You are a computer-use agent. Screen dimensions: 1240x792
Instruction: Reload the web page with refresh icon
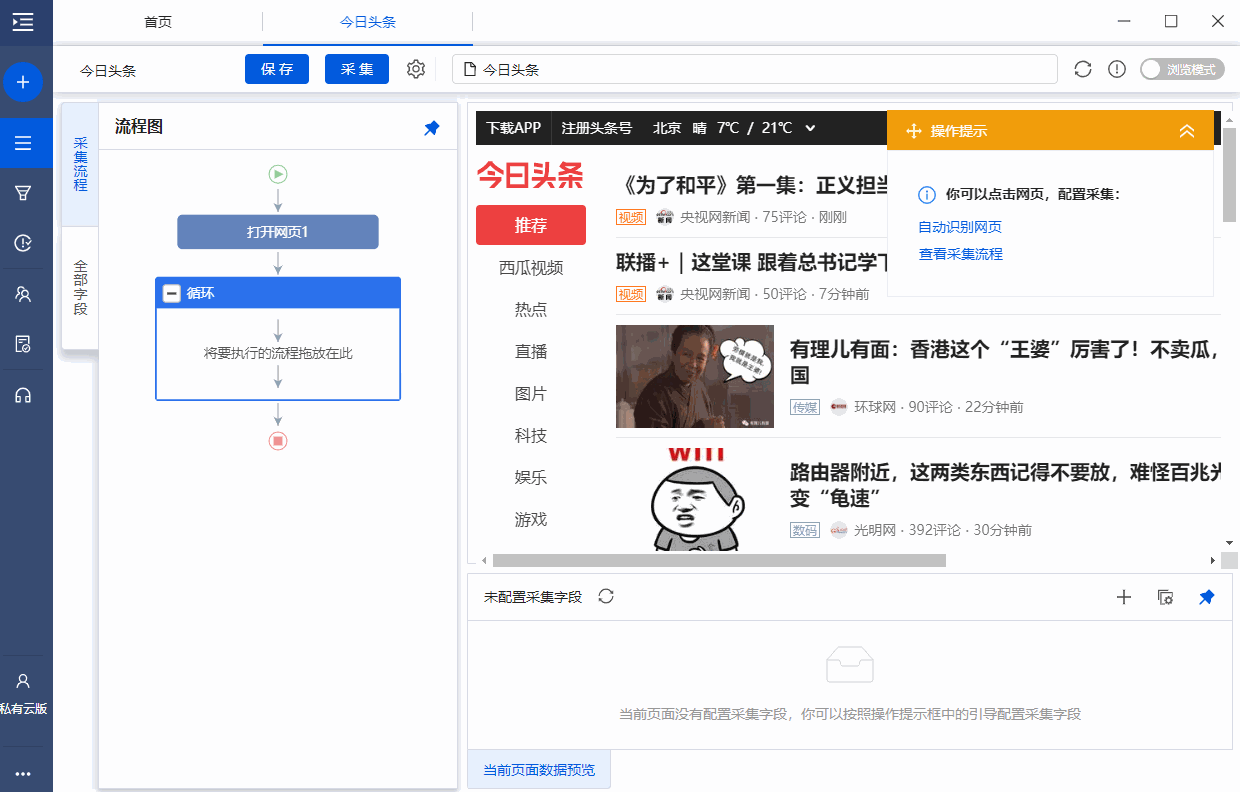[1083, 69]
